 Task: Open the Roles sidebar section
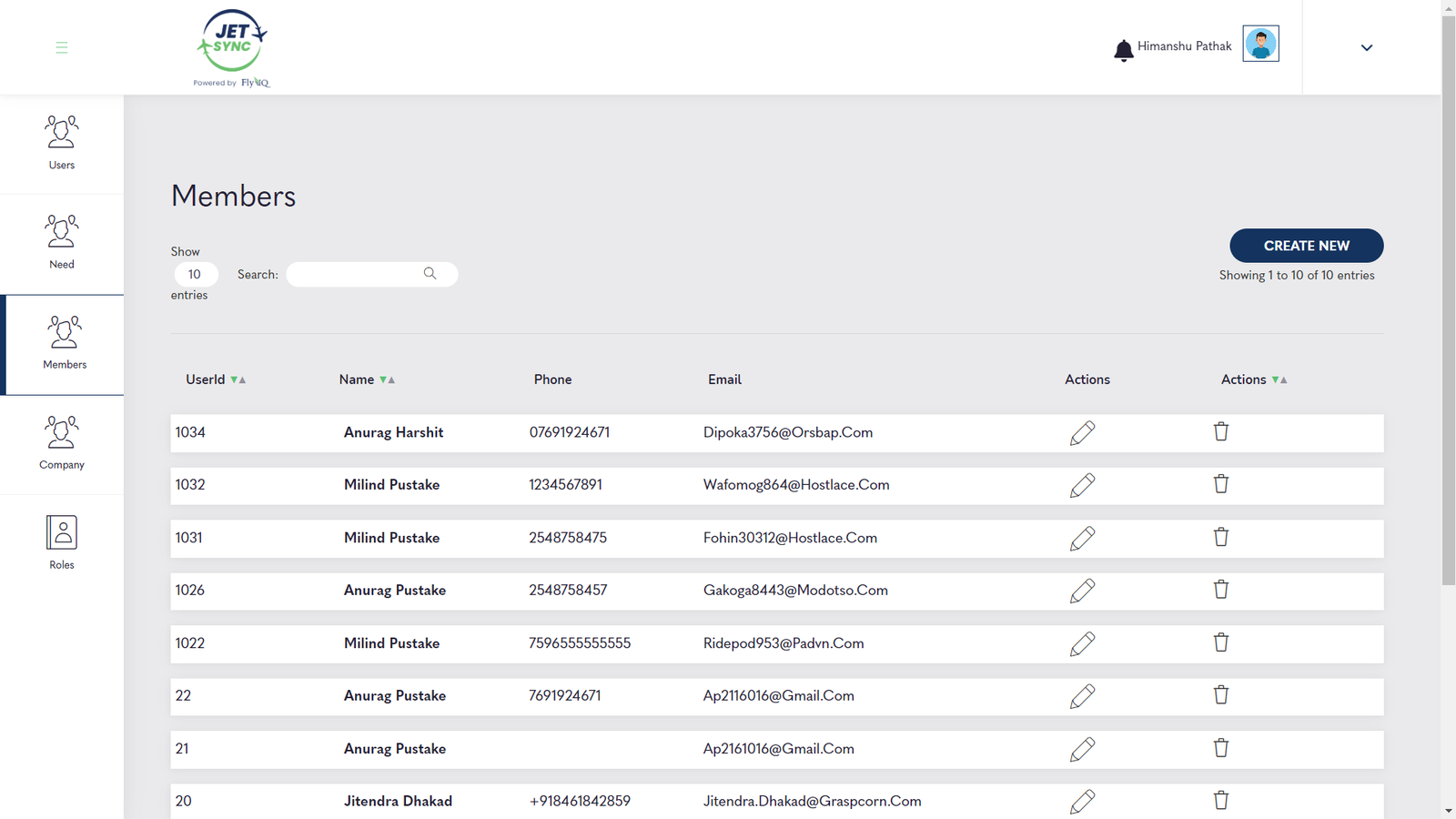pyautogui.click(x=62, y=543)
